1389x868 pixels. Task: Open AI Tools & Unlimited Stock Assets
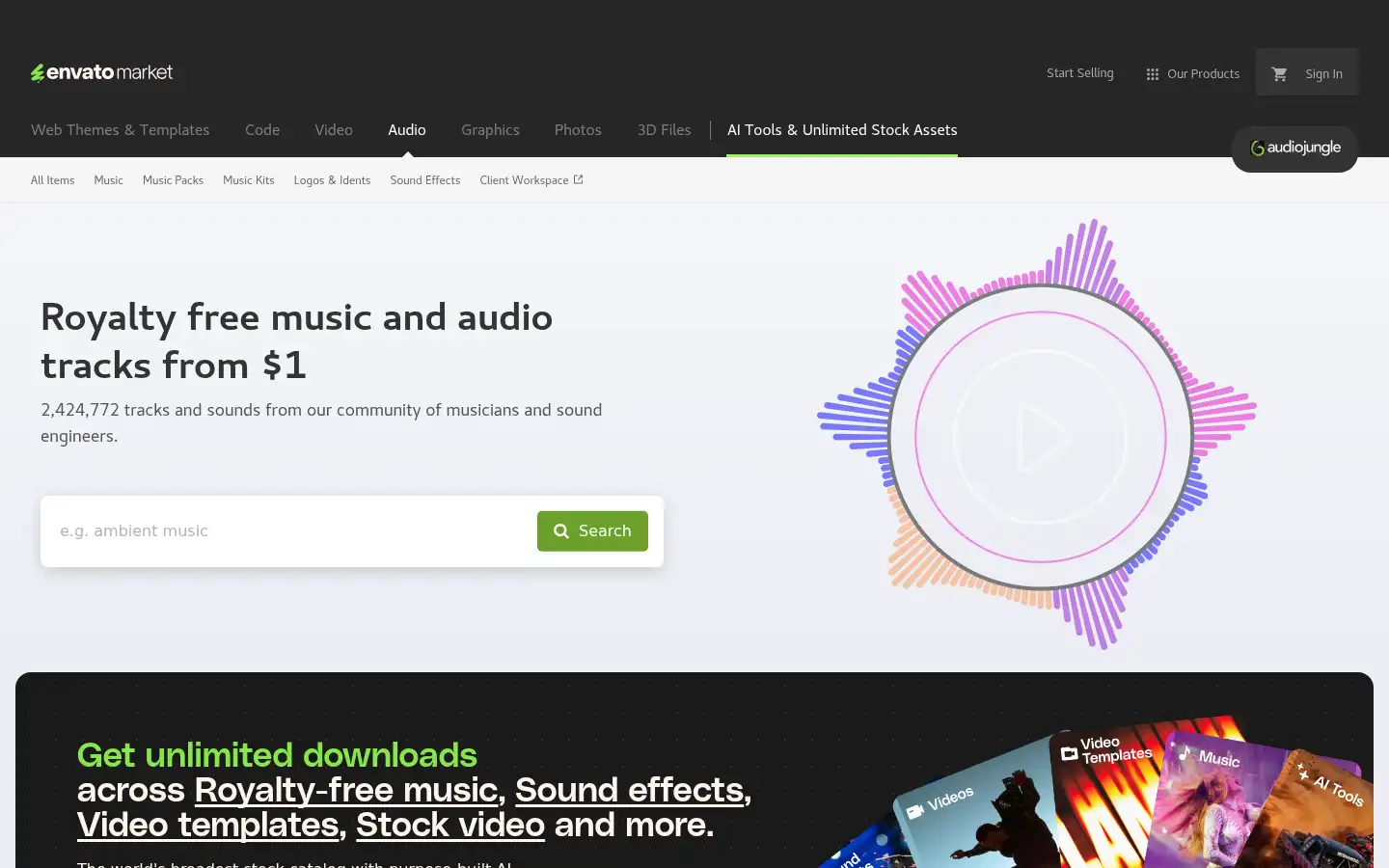click(842, 129)
